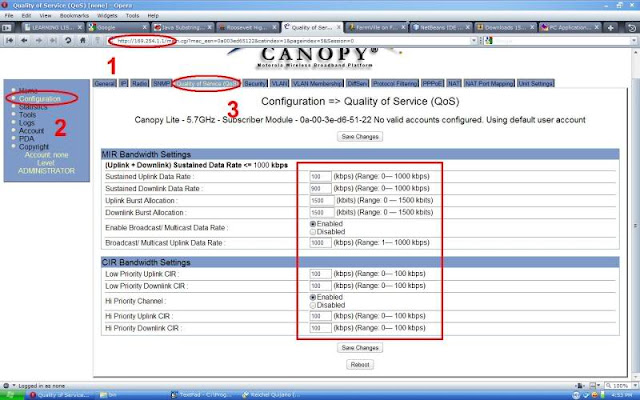The width and height of the screenshot is (640, 400).
Task: Open the Protocol Filtering tab
Action: (x=395, y=83)
